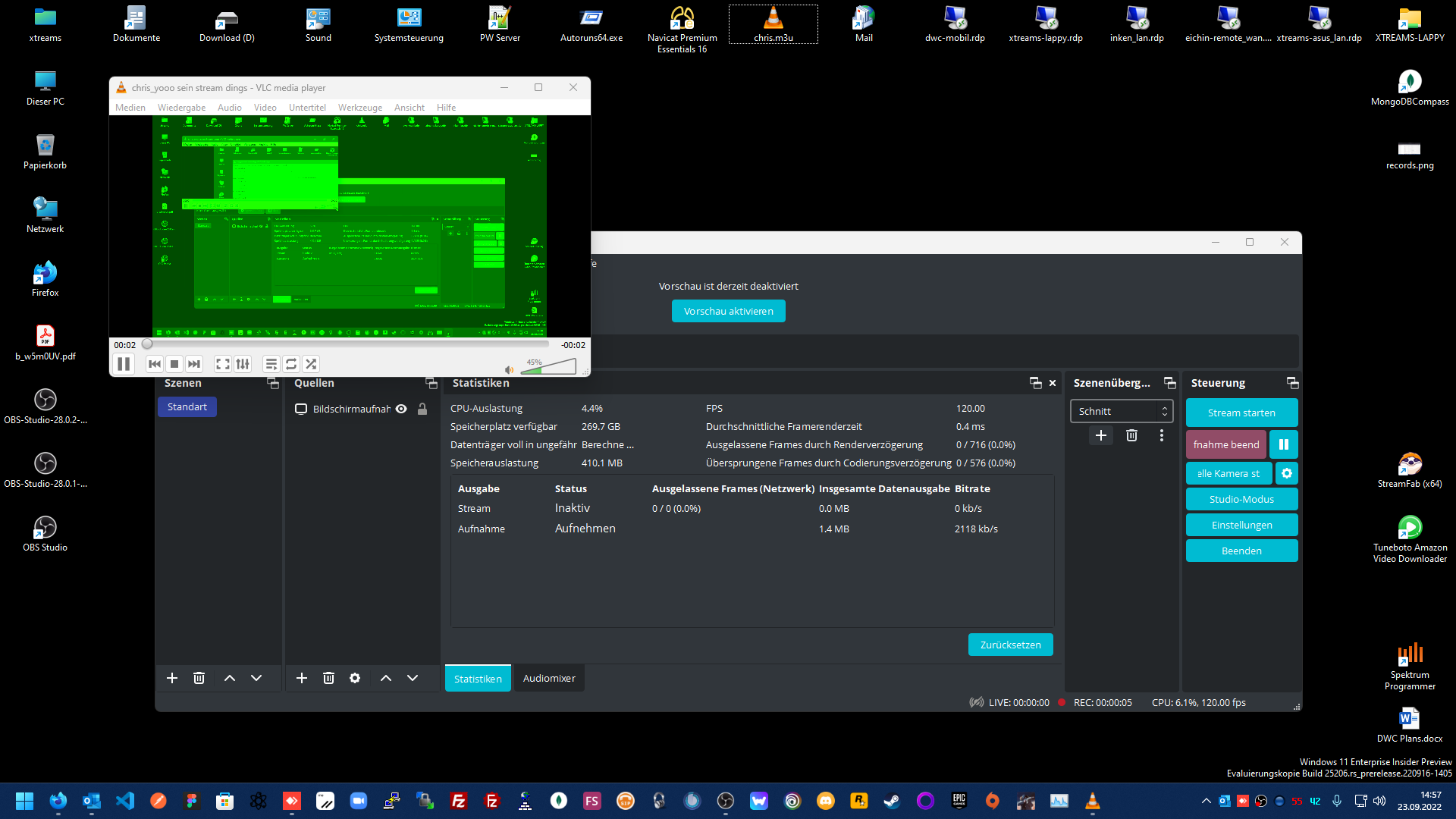
Task: Open FileZilla from the taskbar
Action: (458, 801)
